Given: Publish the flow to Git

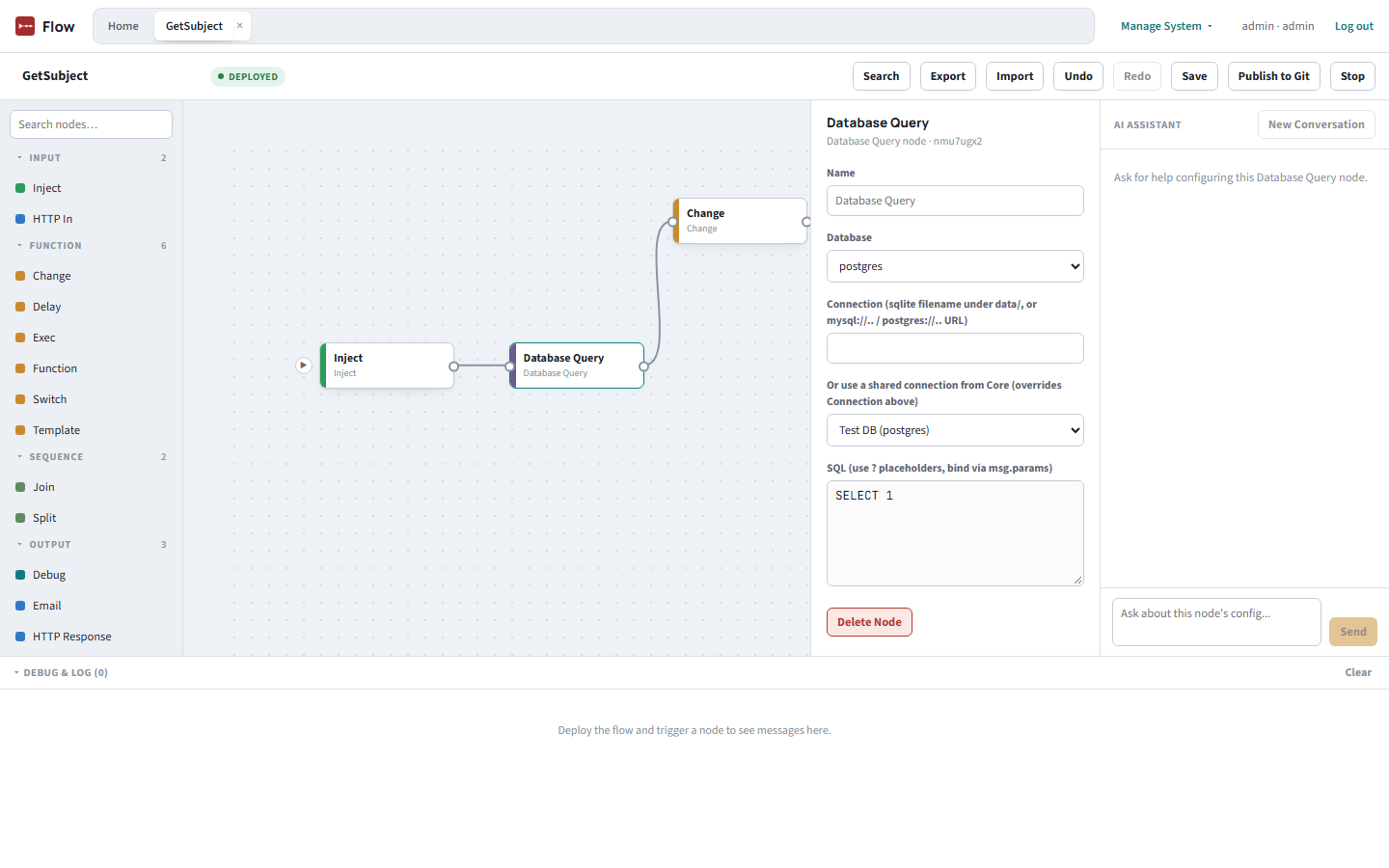Looking at the screenshot, I should tap(1273, 76).
